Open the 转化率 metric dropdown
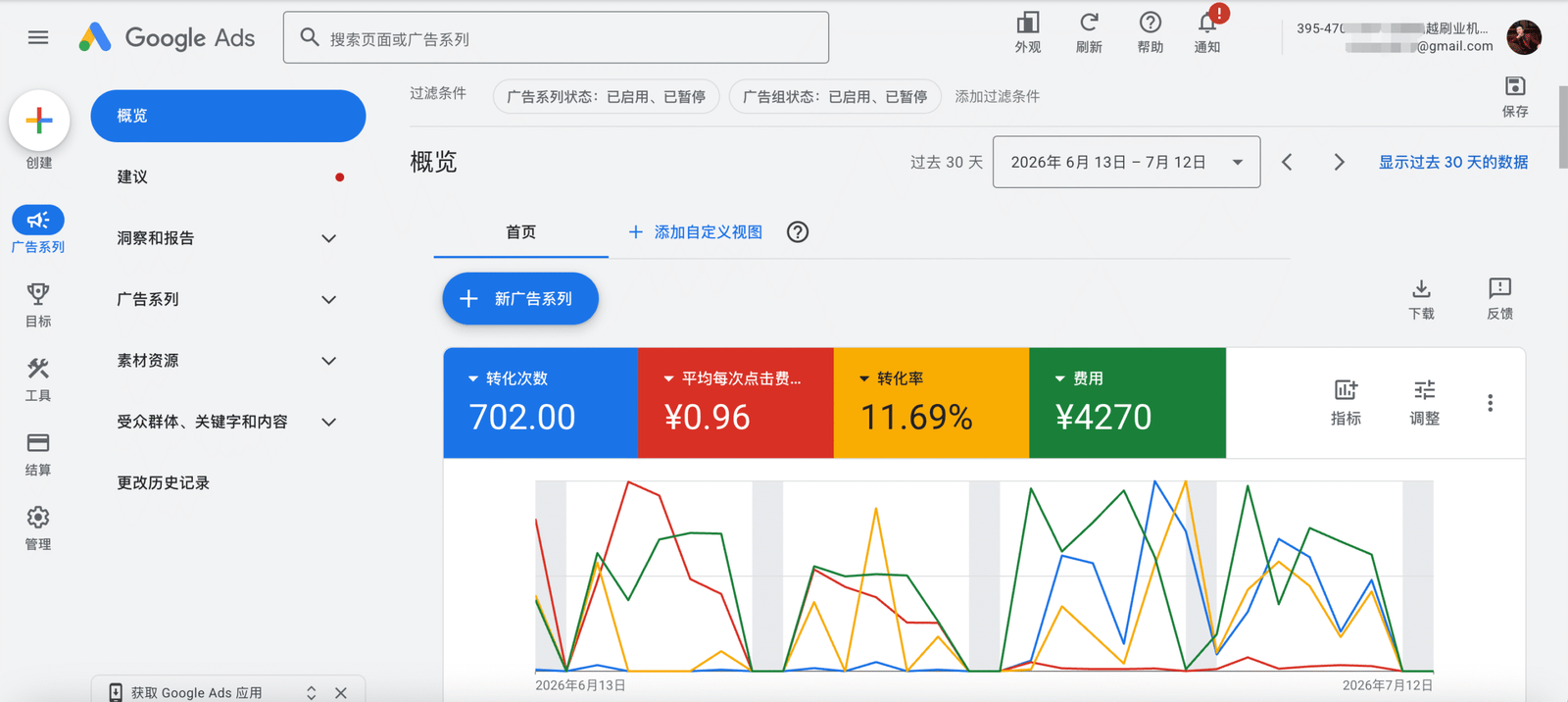The height and width of the screenshot is (702, 1568). pos(891,378)
